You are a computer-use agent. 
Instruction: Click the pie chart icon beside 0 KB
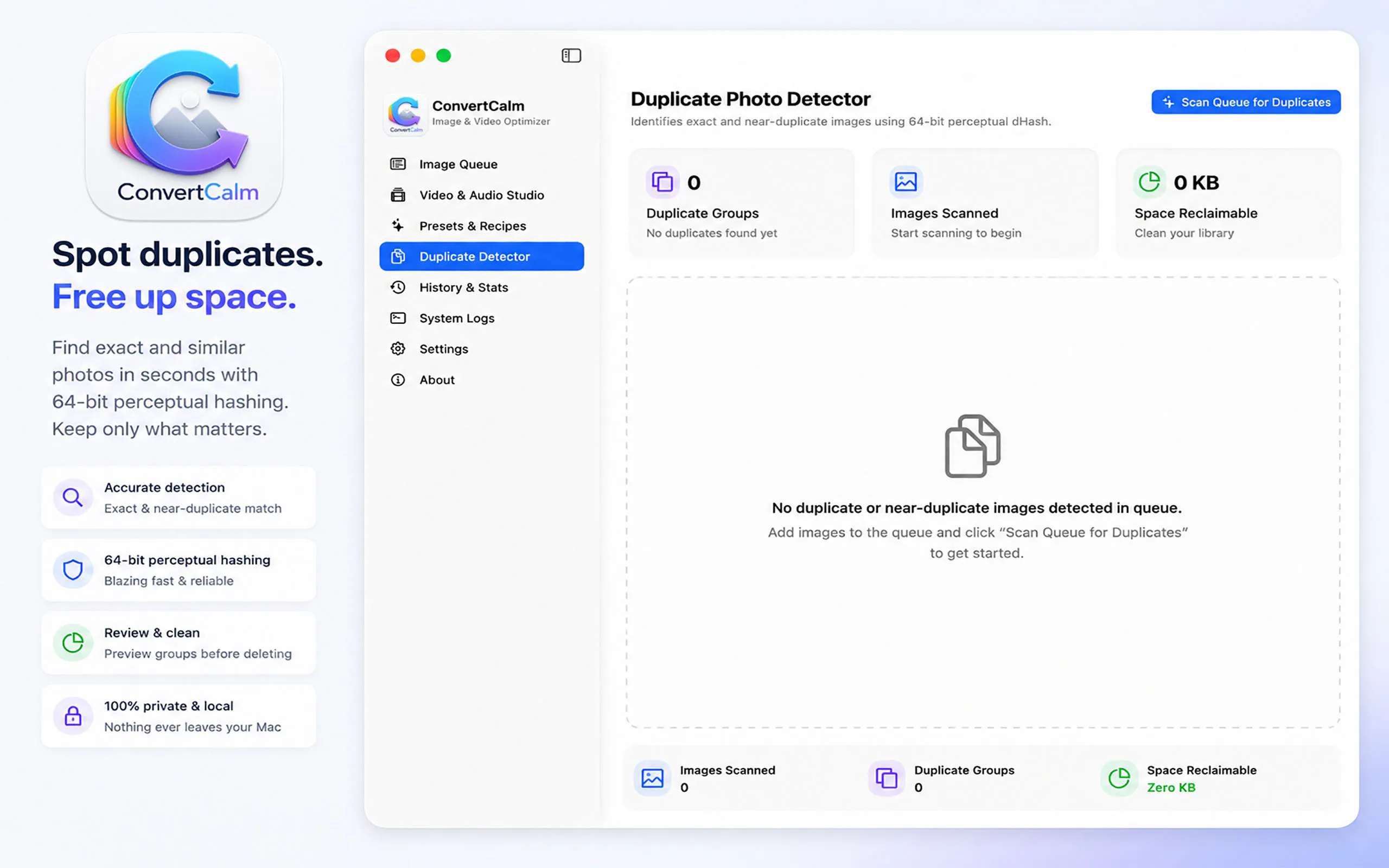[x=1149, y=182]
